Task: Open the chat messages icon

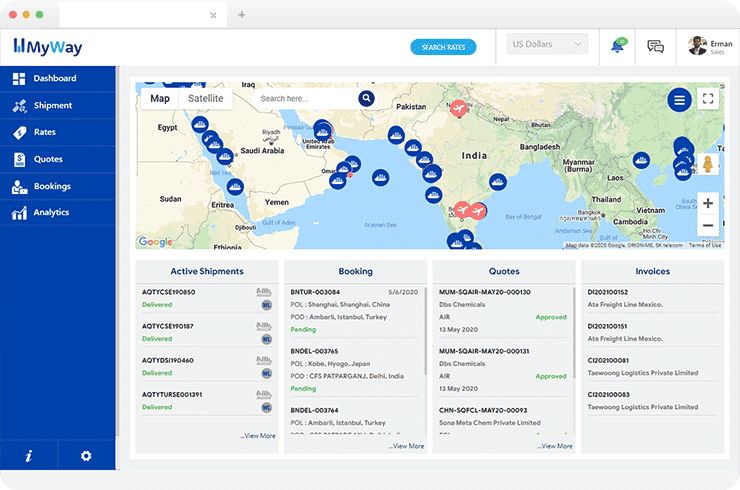Action: pos(656,46)
